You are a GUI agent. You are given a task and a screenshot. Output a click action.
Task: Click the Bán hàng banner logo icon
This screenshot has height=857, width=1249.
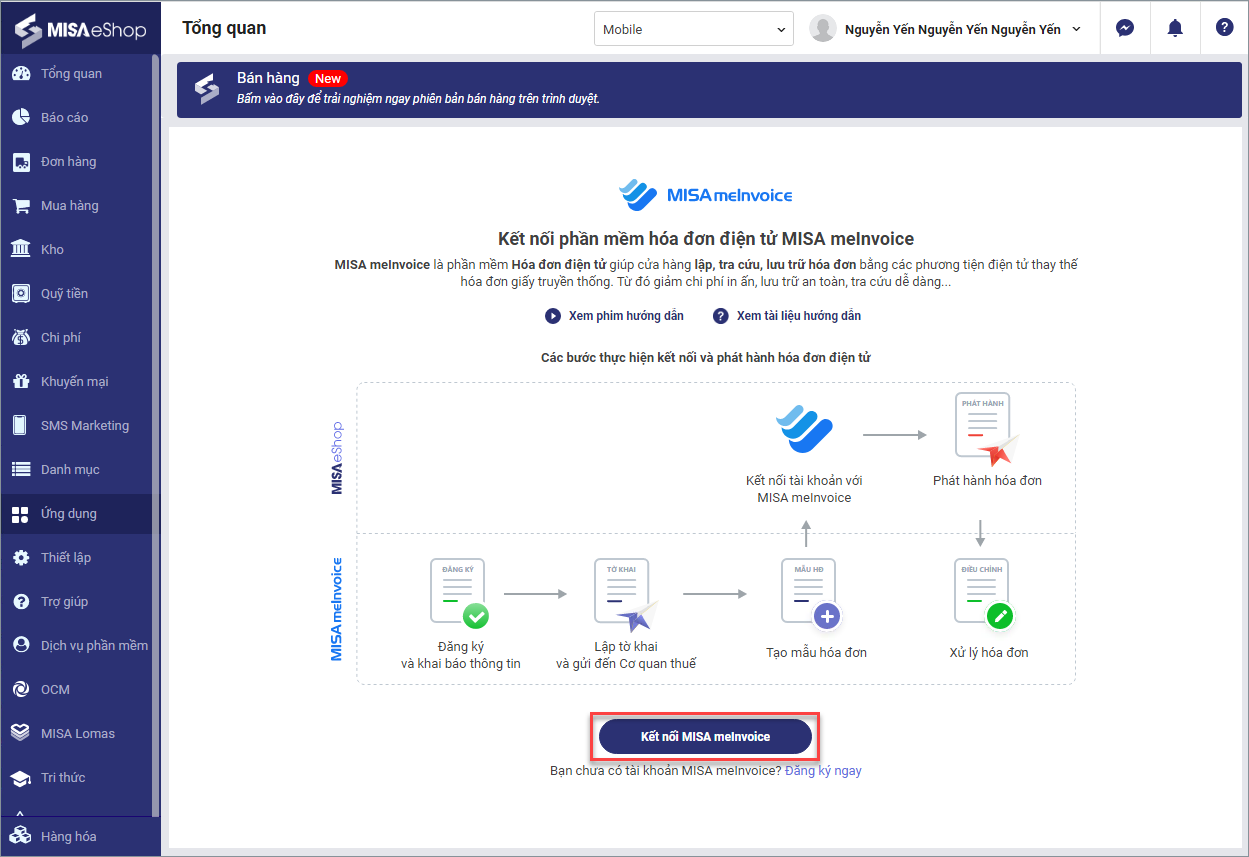[207, 89]
